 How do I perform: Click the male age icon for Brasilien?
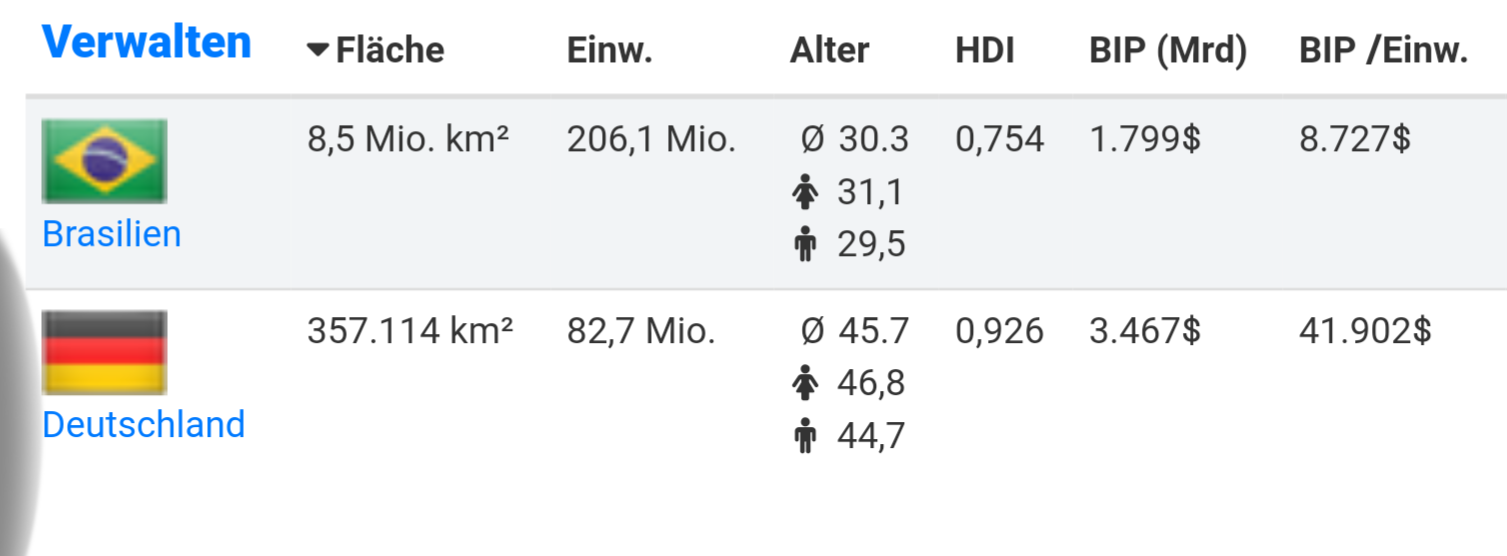pyautogui.click(x=804, y=245)
